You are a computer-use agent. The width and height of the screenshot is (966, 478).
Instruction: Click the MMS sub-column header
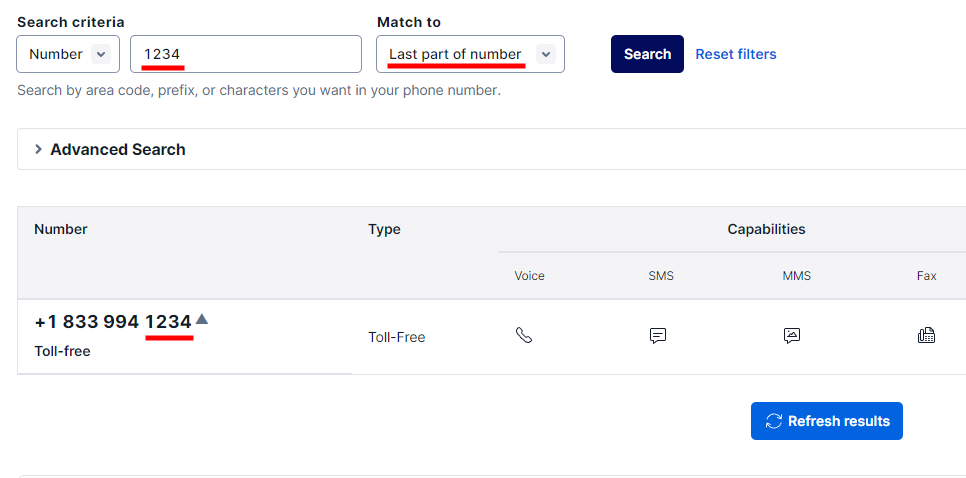point(796,275)
